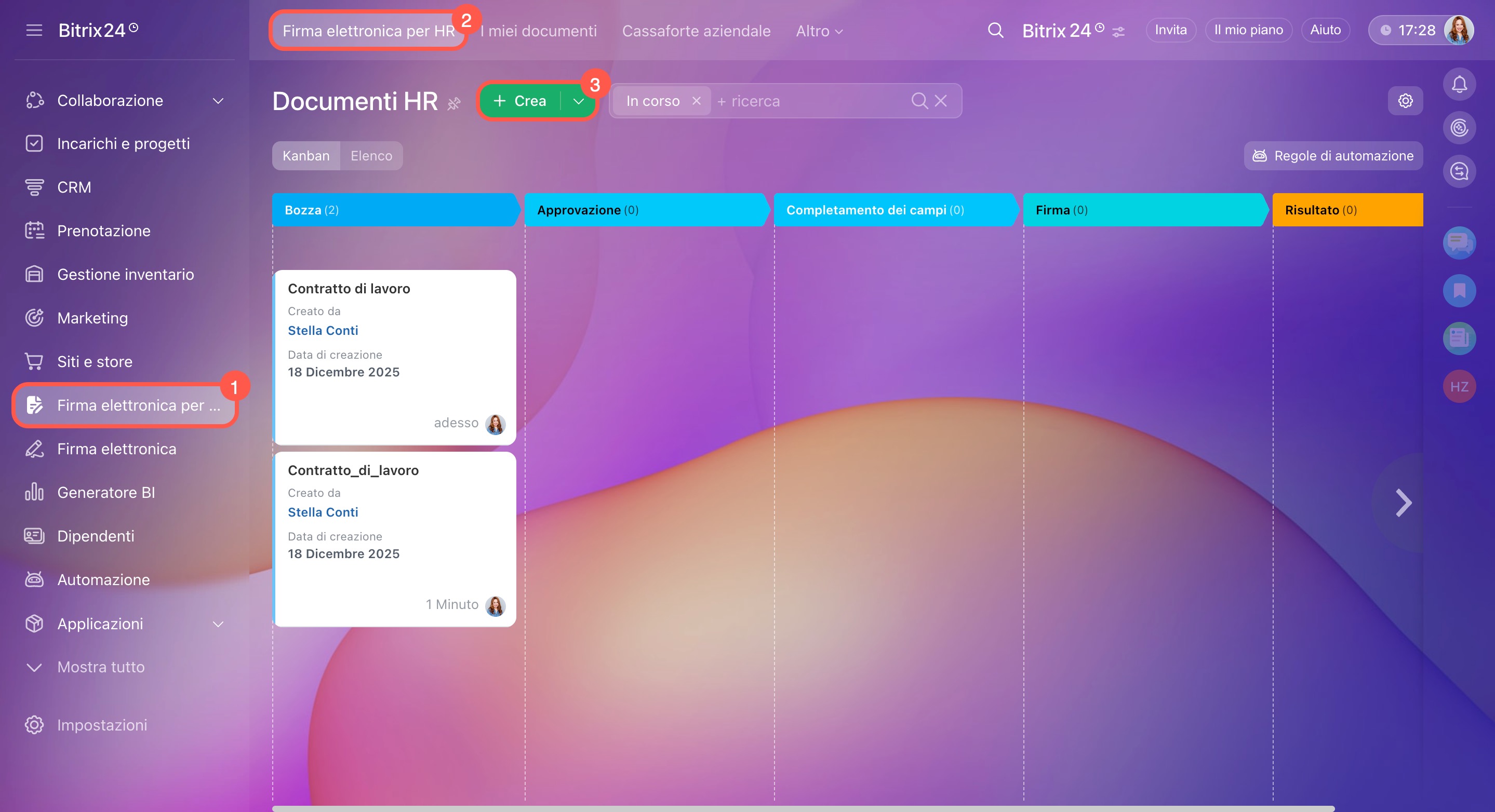Open the kanban settings gear icon
Screen dimensions: 1495x812
point(1405,101)
